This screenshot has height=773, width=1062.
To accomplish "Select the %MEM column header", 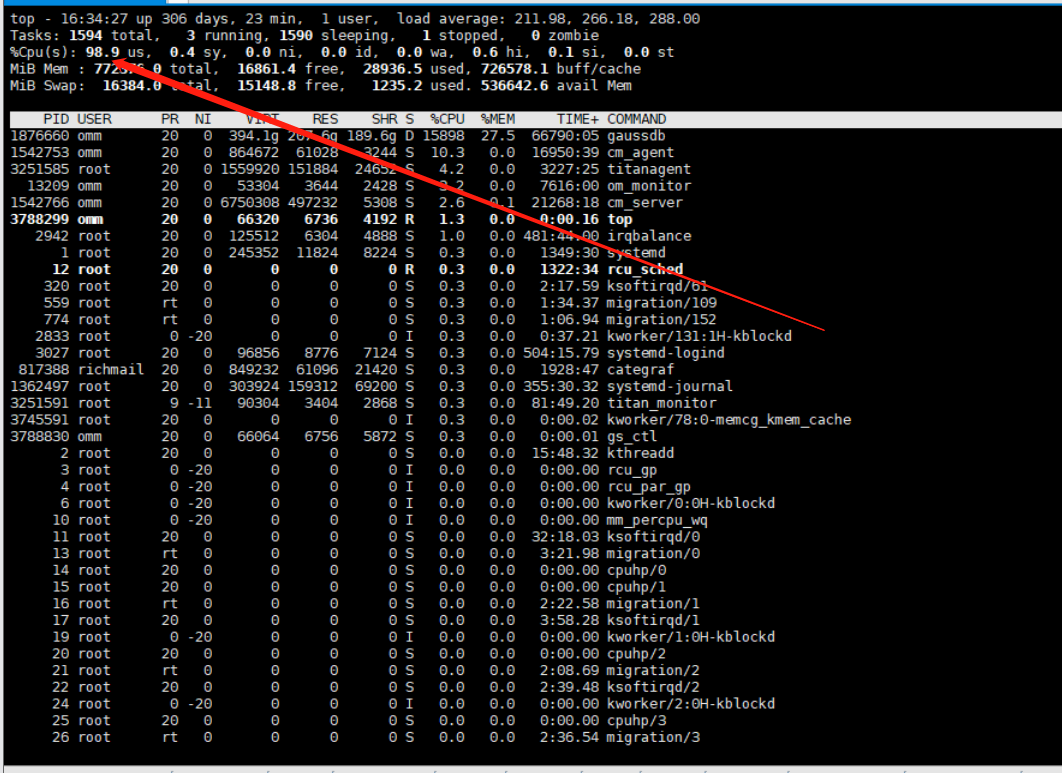I will pyautogui.click(x=497, y=119).
